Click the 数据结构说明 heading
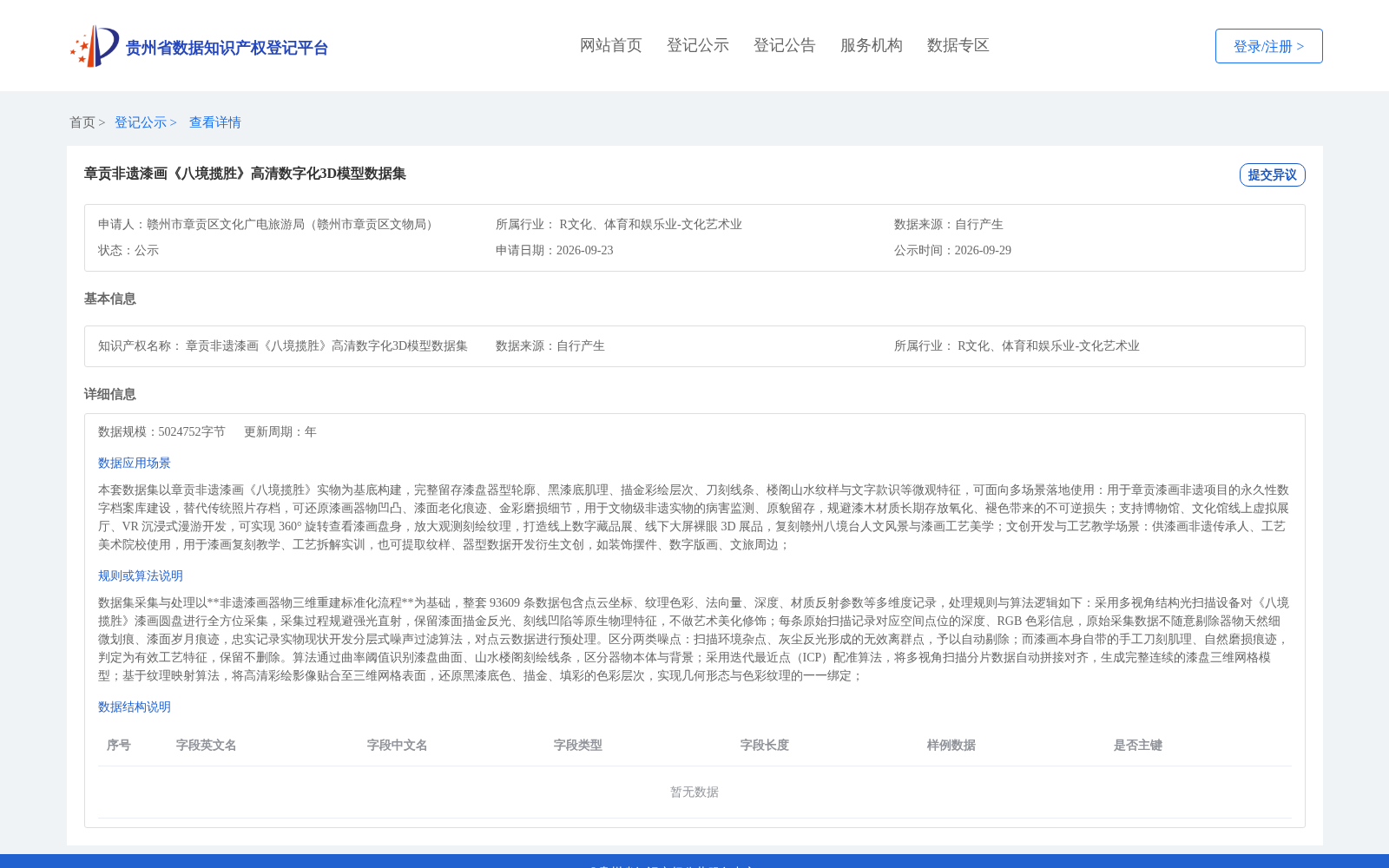The width and height of the screenshot is (1389, 868). coord(135,707)
